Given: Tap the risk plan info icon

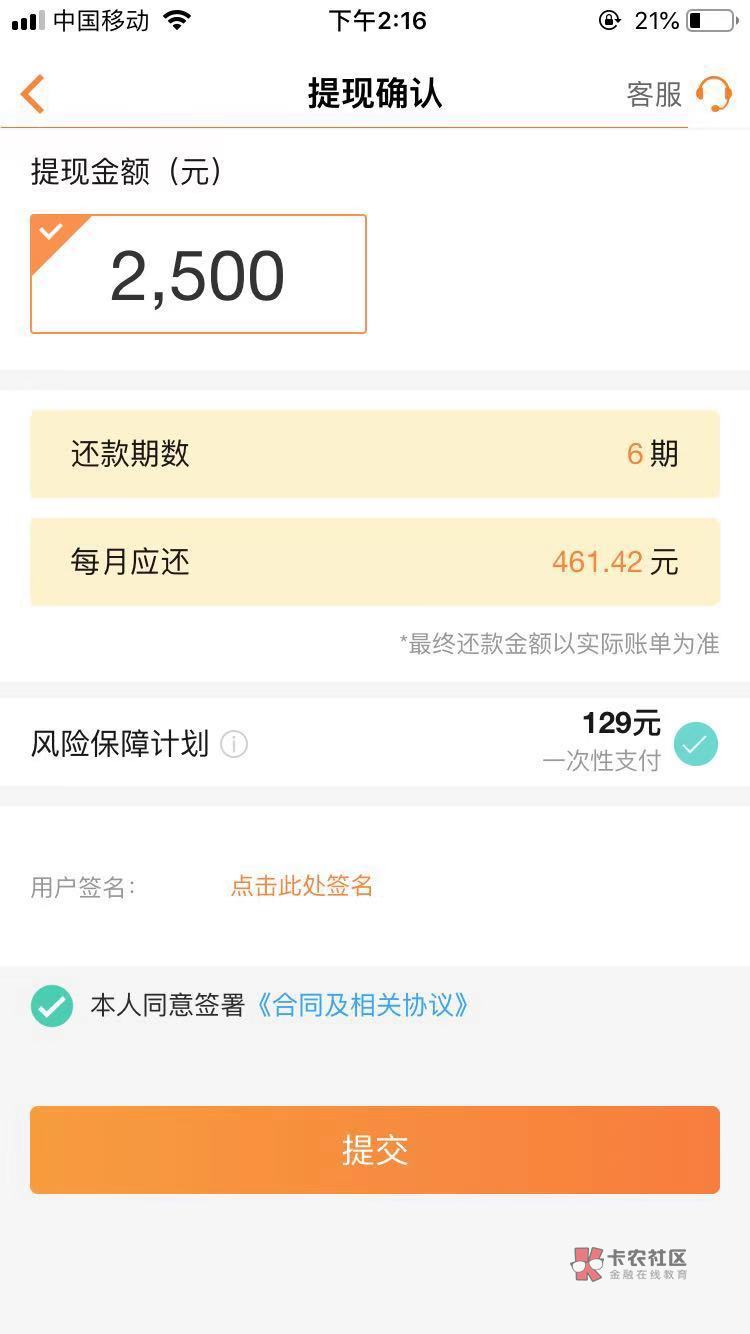Looking at the screenshot, I should pyautogui.click(x=234, y=745).
